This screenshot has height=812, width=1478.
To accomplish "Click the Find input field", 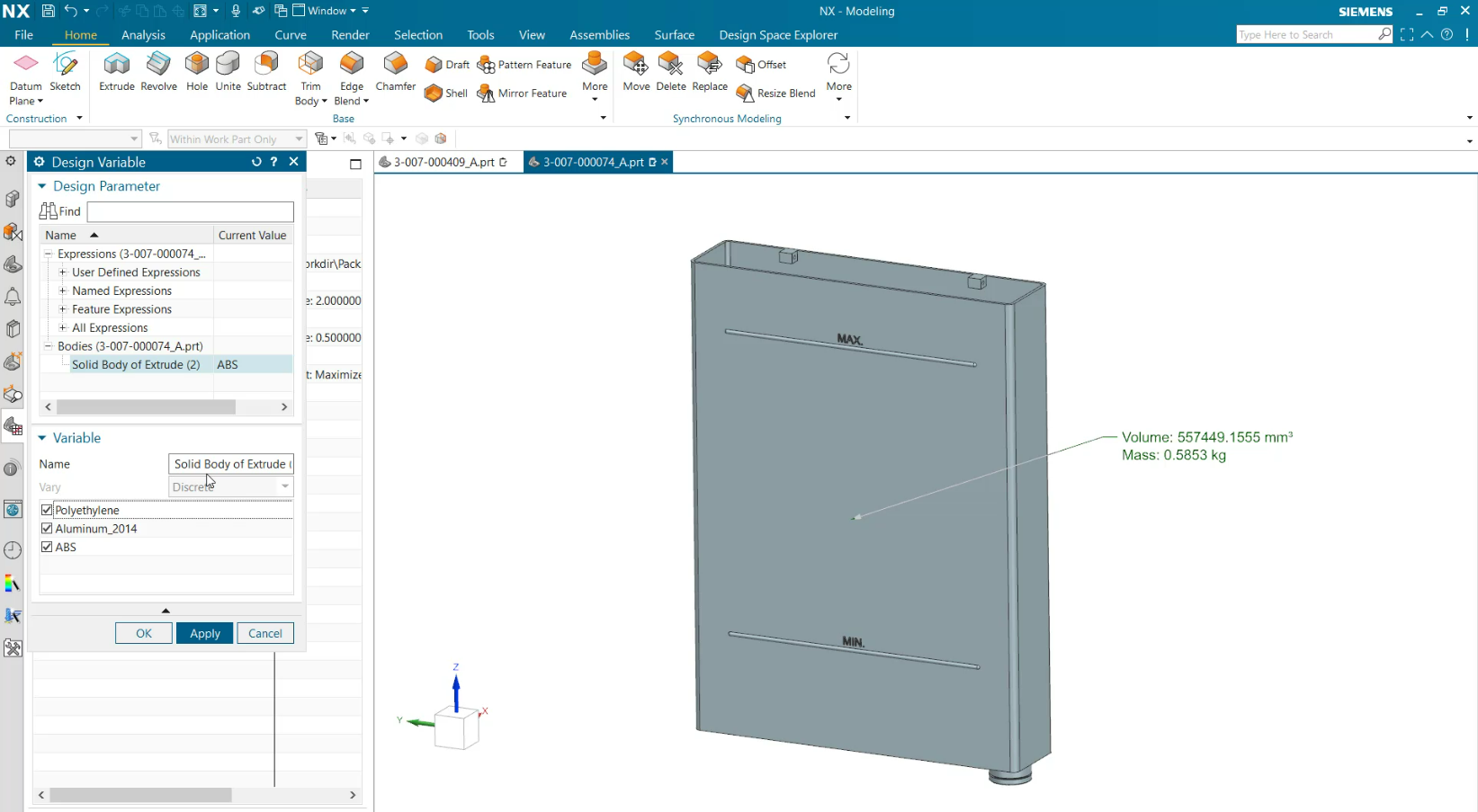I will (x=190, y=211).
